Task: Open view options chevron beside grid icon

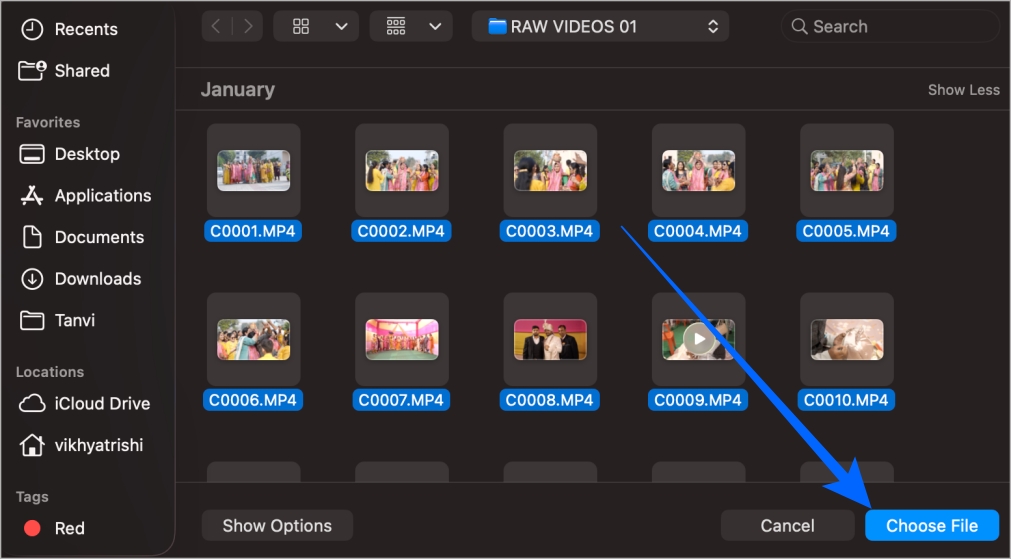Action: 342,26
